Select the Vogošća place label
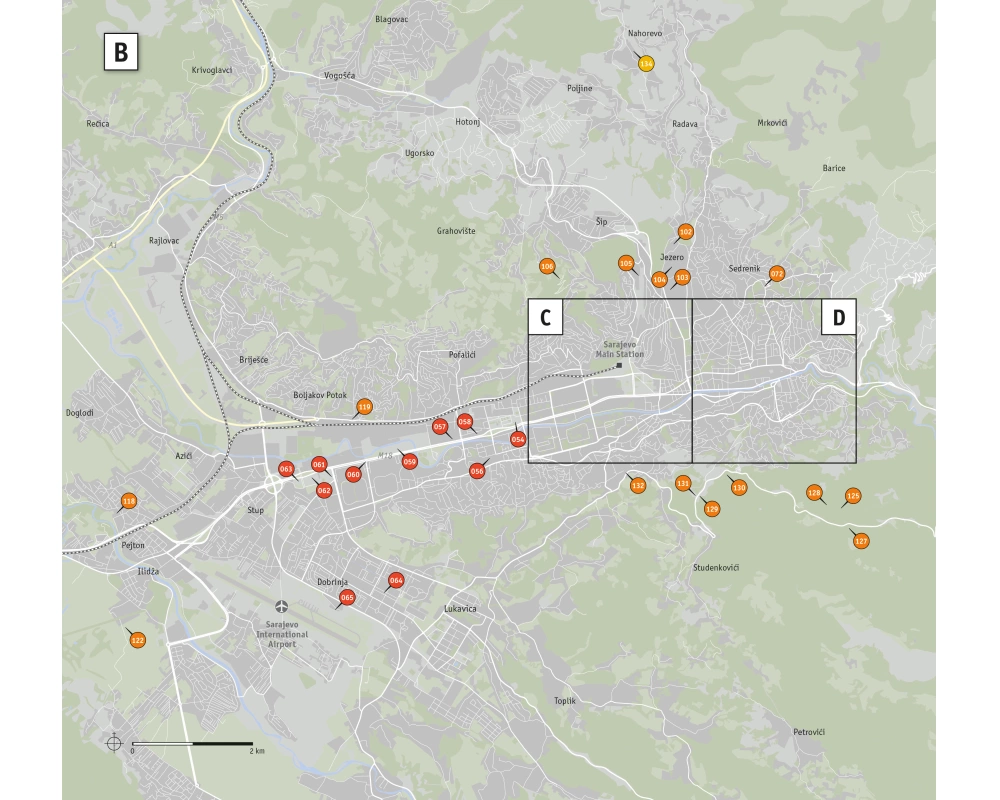The image size is (1000, 800). pyautogui.click(x=341, y=76)
